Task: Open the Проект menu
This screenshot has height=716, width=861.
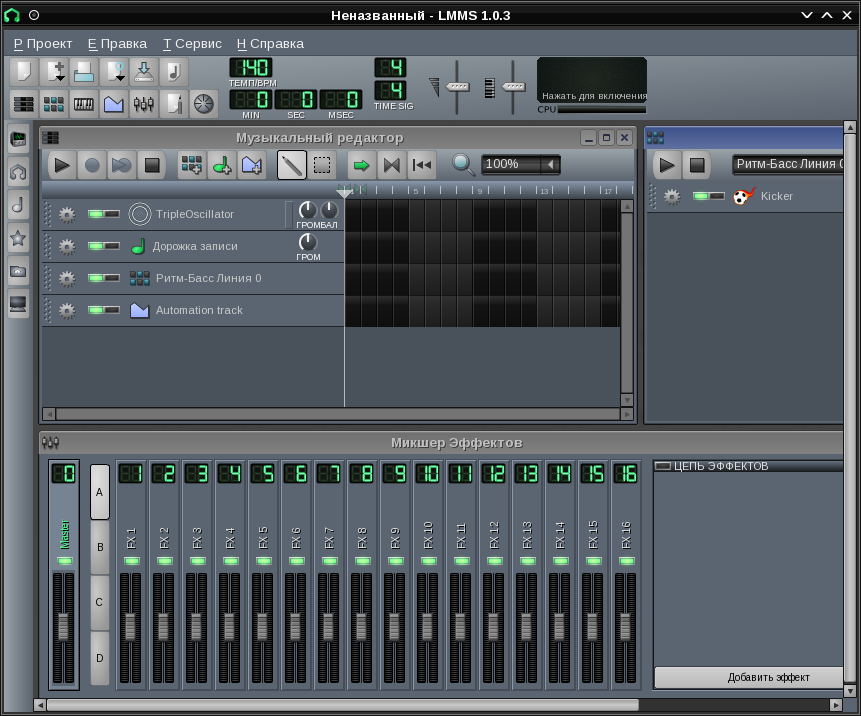Action: pos(43,43)
